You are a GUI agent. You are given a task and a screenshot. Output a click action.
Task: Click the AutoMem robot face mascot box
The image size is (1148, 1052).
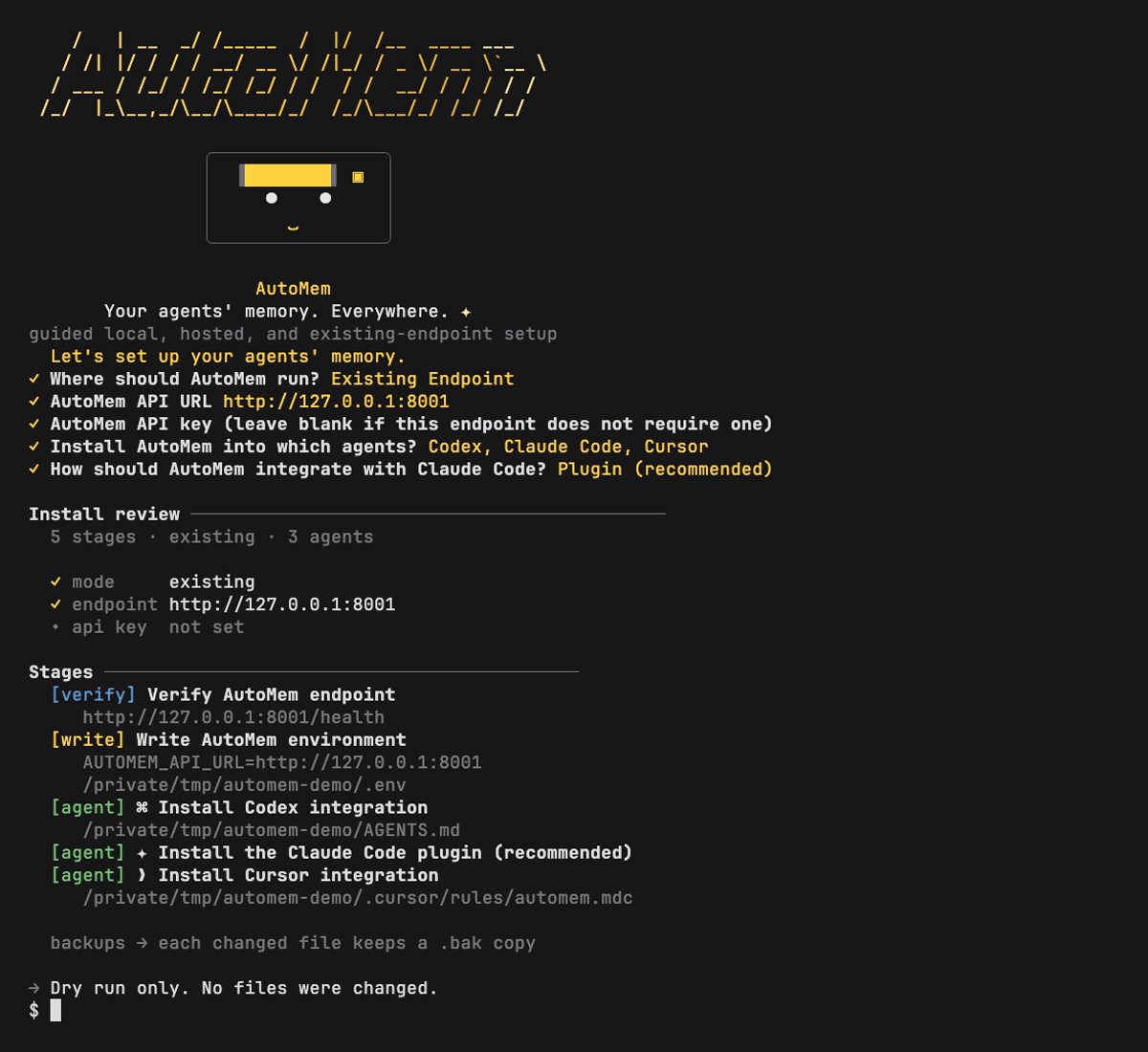(298, 198)
